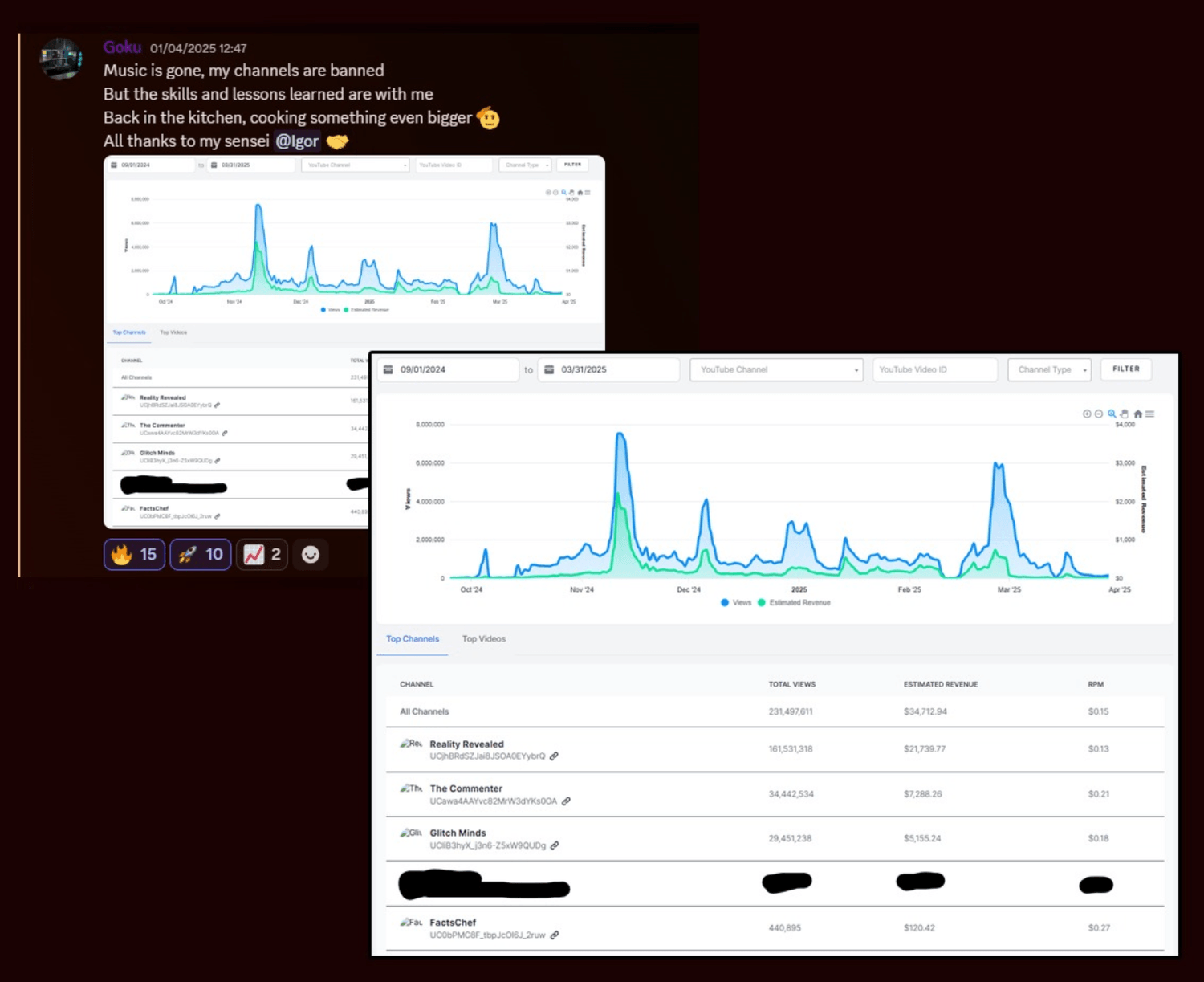Image resolution: width=1204 pixels, height=982 pixels.
Task: Open link icon beside Reality Revealed channel ID
Action: point(554,756)
